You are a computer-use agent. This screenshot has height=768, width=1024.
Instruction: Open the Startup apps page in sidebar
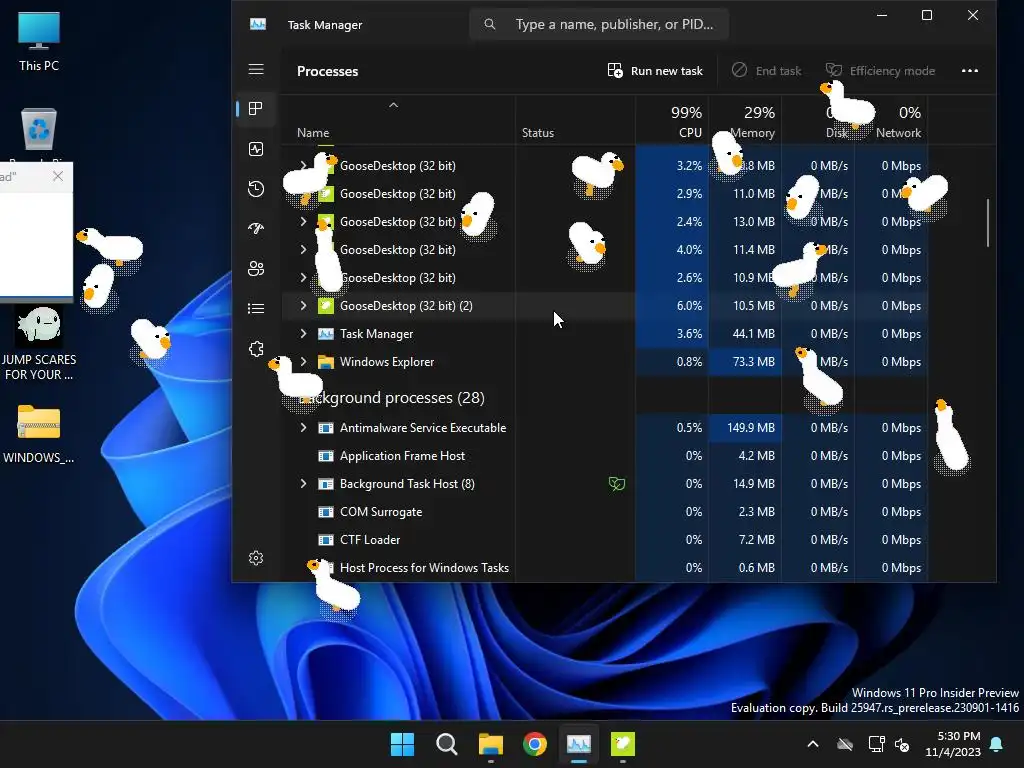click(x=256, y=229)
